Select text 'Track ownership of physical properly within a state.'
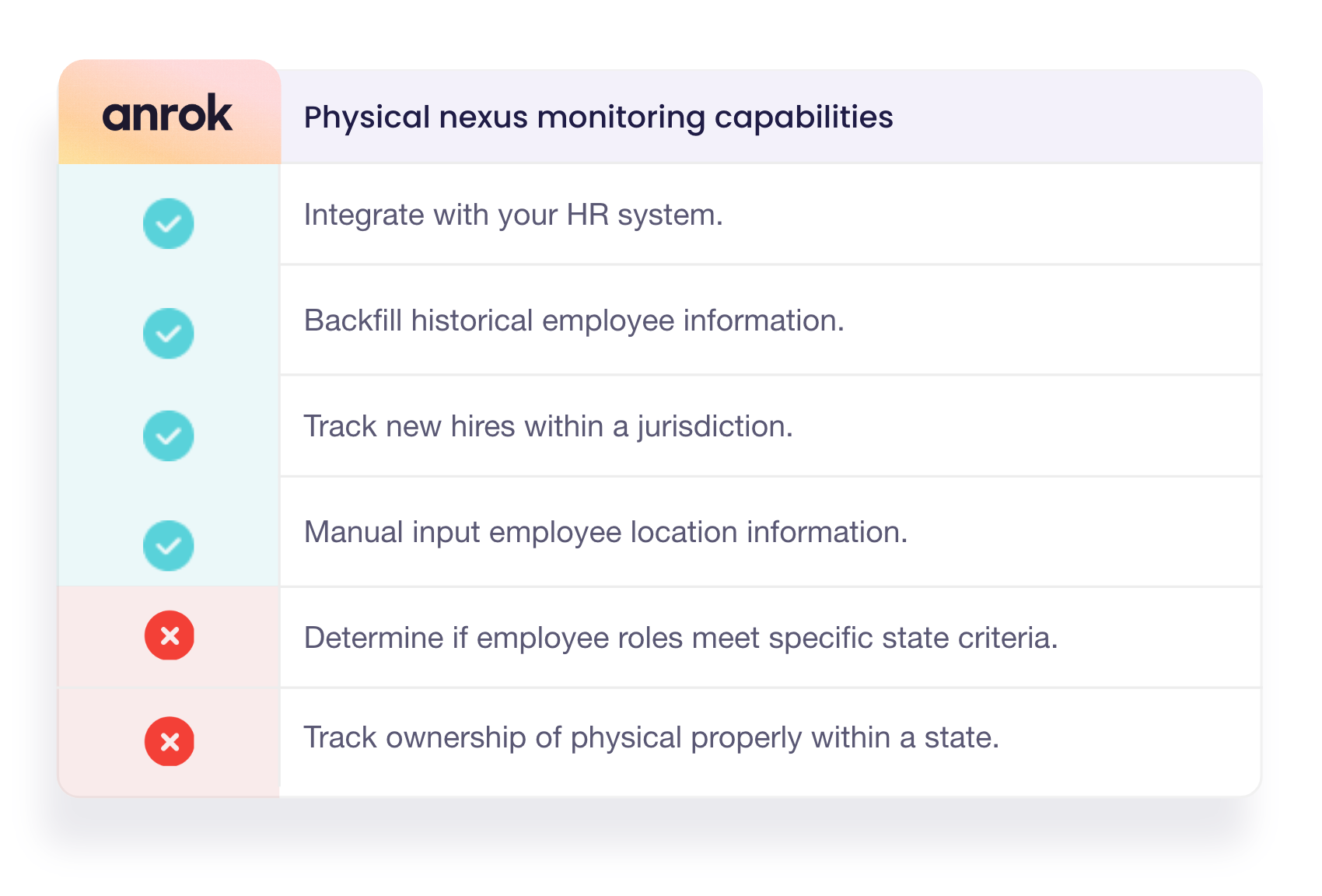The image size is (1322, 896). (x=651, y=737)
